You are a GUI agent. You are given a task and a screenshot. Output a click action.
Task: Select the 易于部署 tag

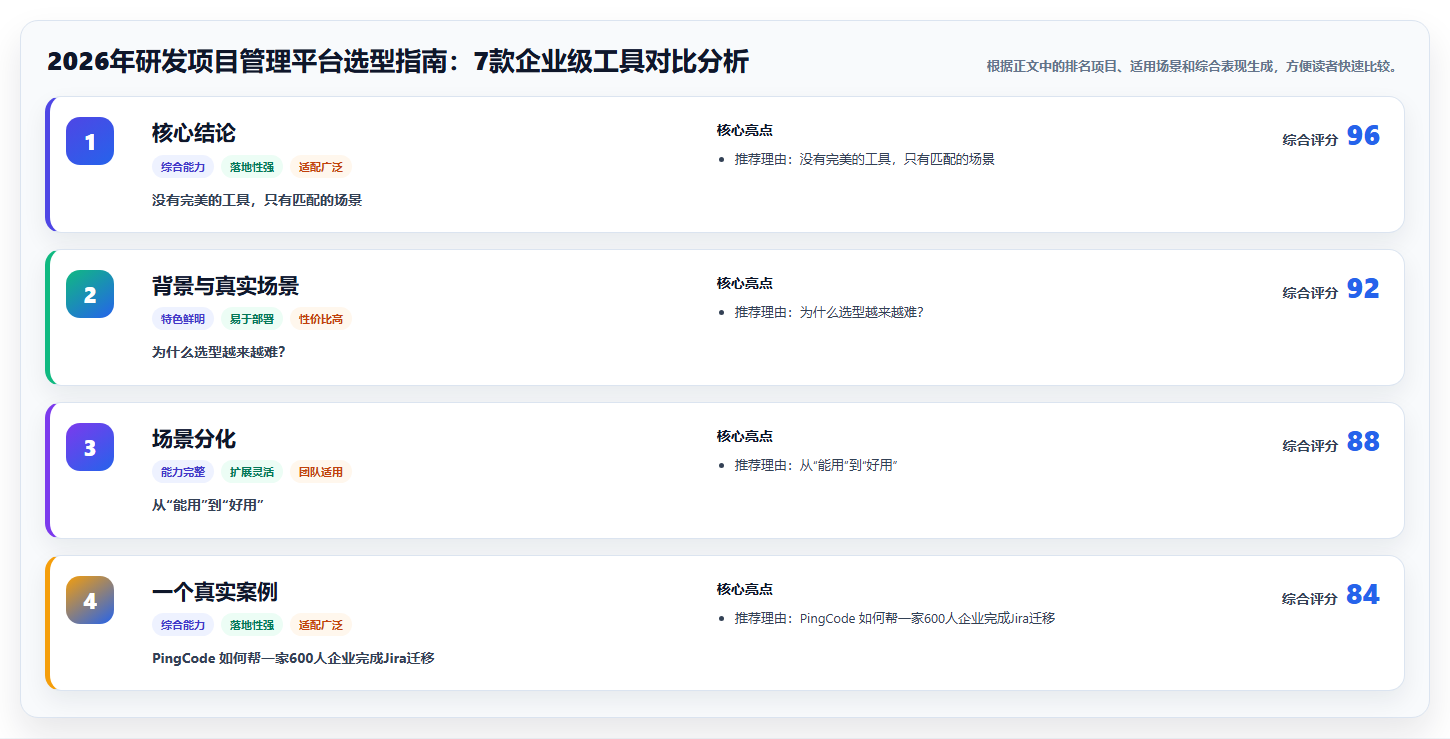tap(252, 319)
